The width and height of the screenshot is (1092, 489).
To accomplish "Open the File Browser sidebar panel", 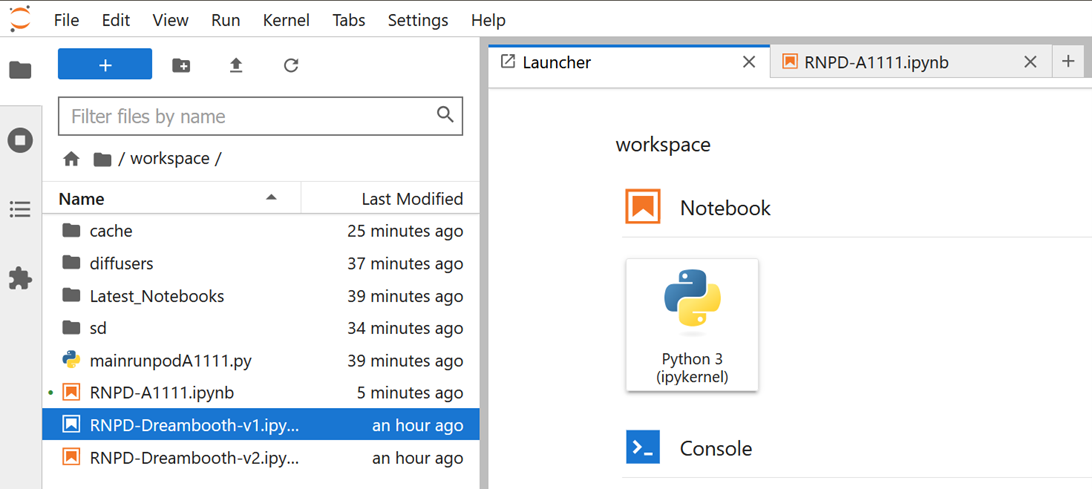I will coord(20,70).
